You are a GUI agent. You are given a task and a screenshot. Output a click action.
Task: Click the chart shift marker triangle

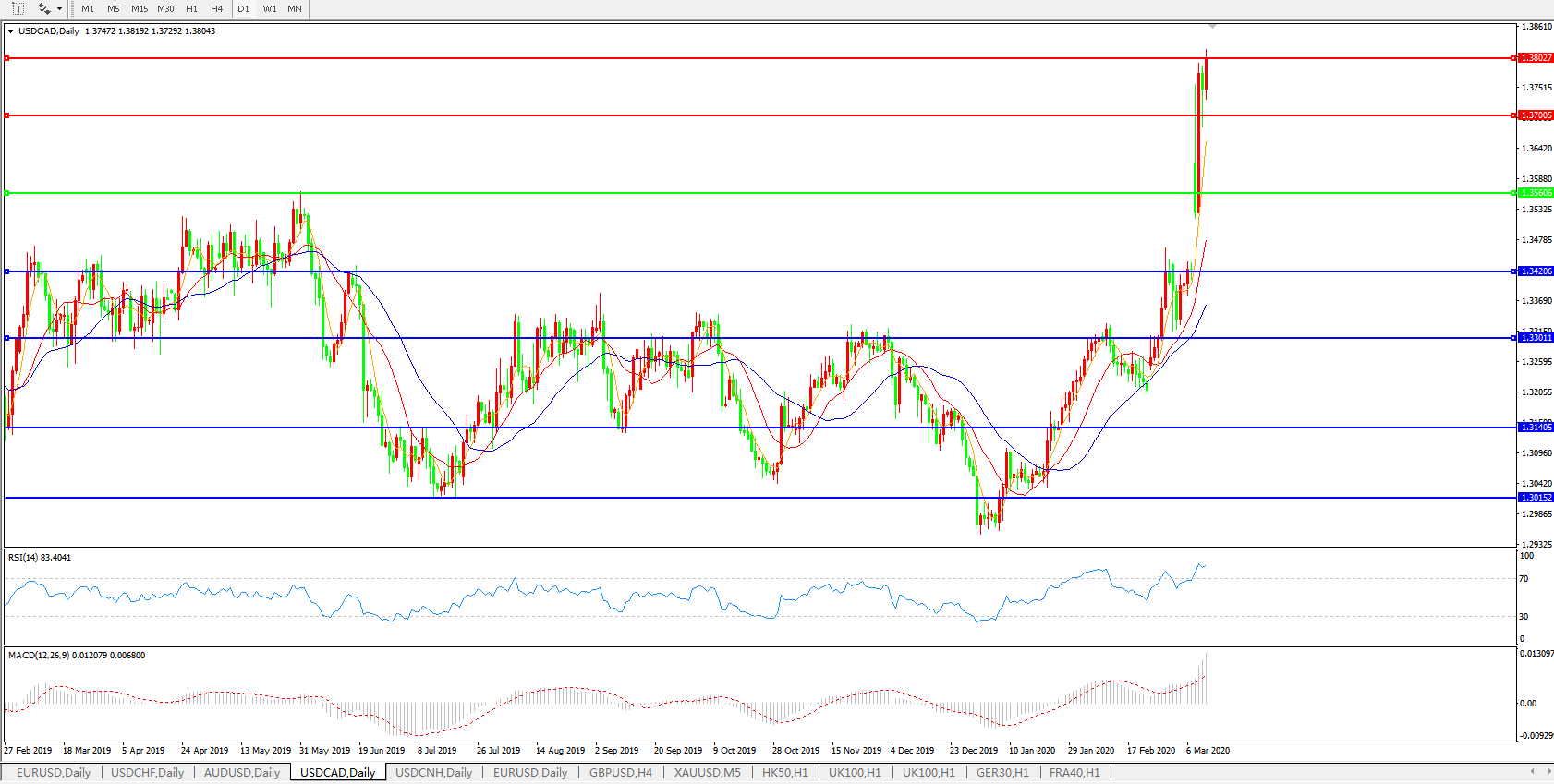1212,26
